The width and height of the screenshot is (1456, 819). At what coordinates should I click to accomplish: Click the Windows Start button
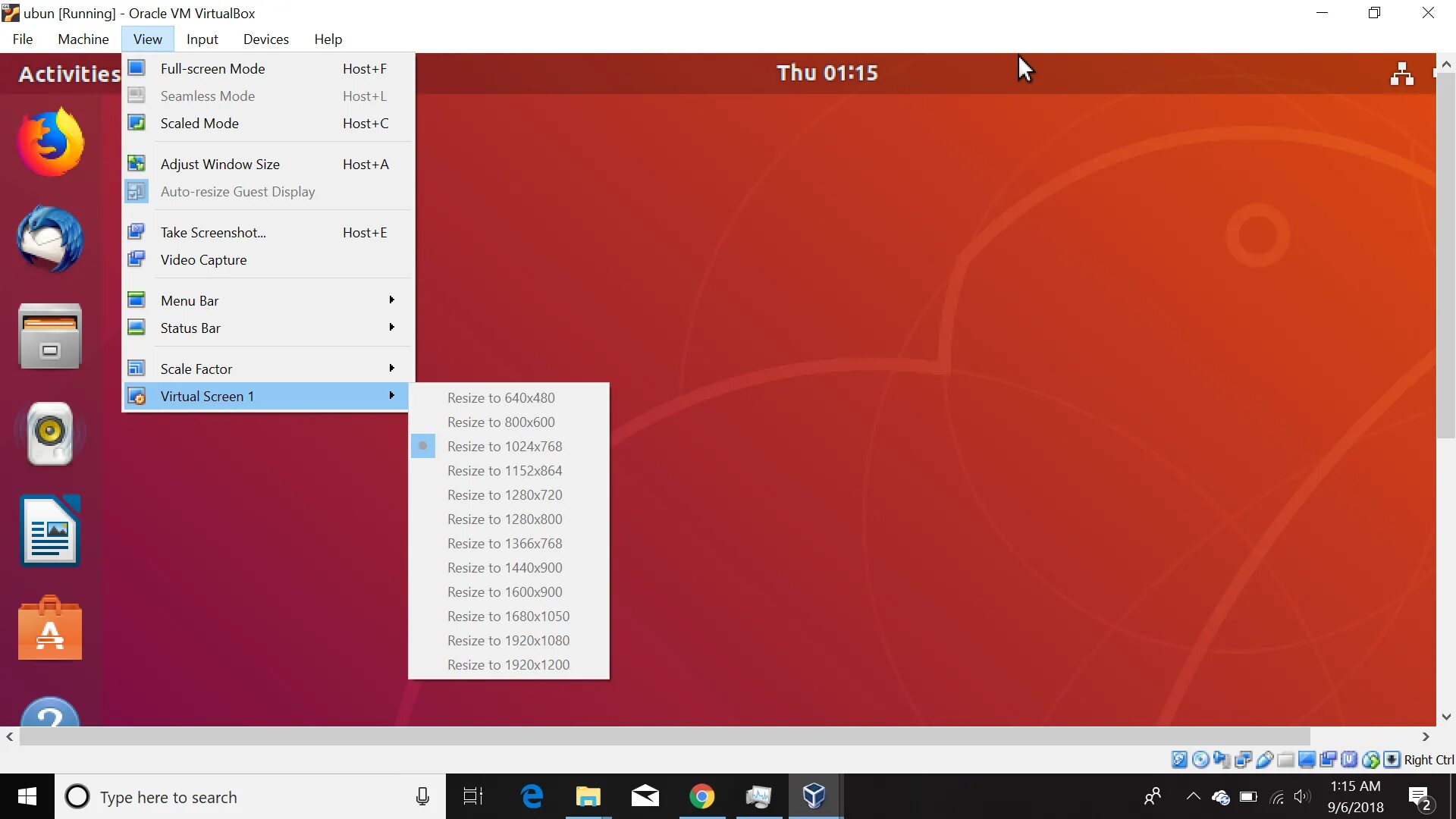(27, 796)
